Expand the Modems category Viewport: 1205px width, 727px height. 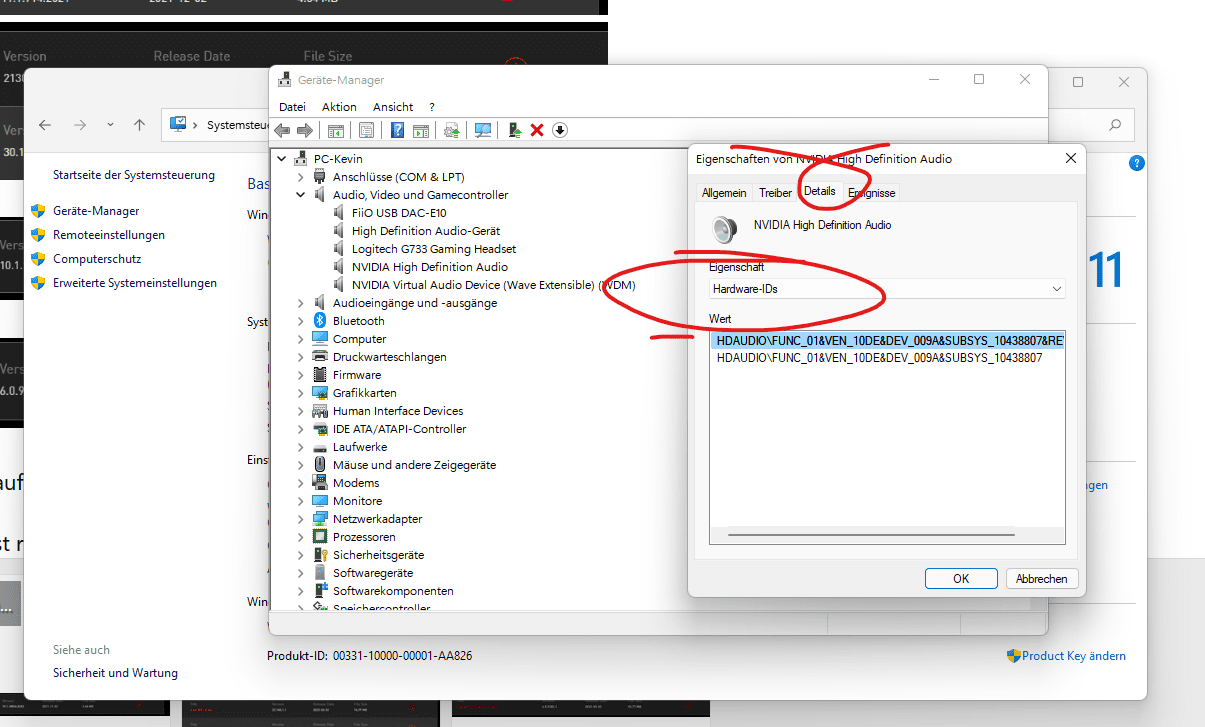(x=301, y=483)
